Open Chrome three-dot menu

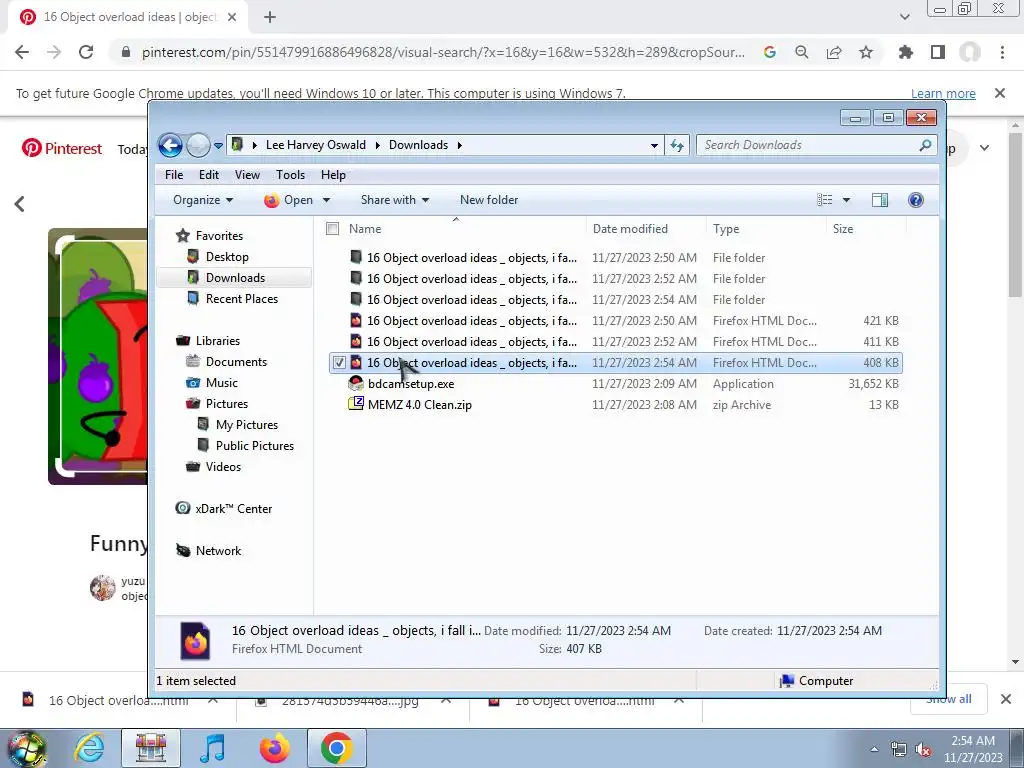[x=1002, y=52]
